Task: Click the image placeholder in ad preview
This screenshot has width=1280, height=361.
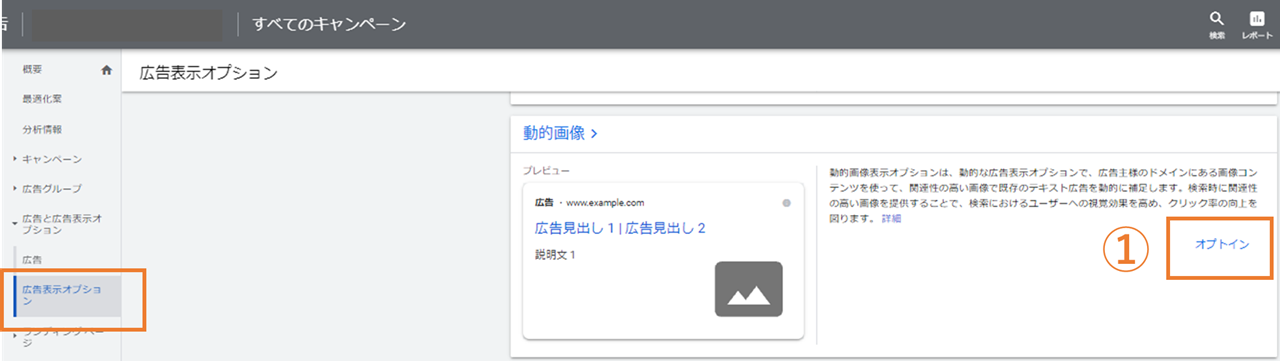Action: [749, 289]
